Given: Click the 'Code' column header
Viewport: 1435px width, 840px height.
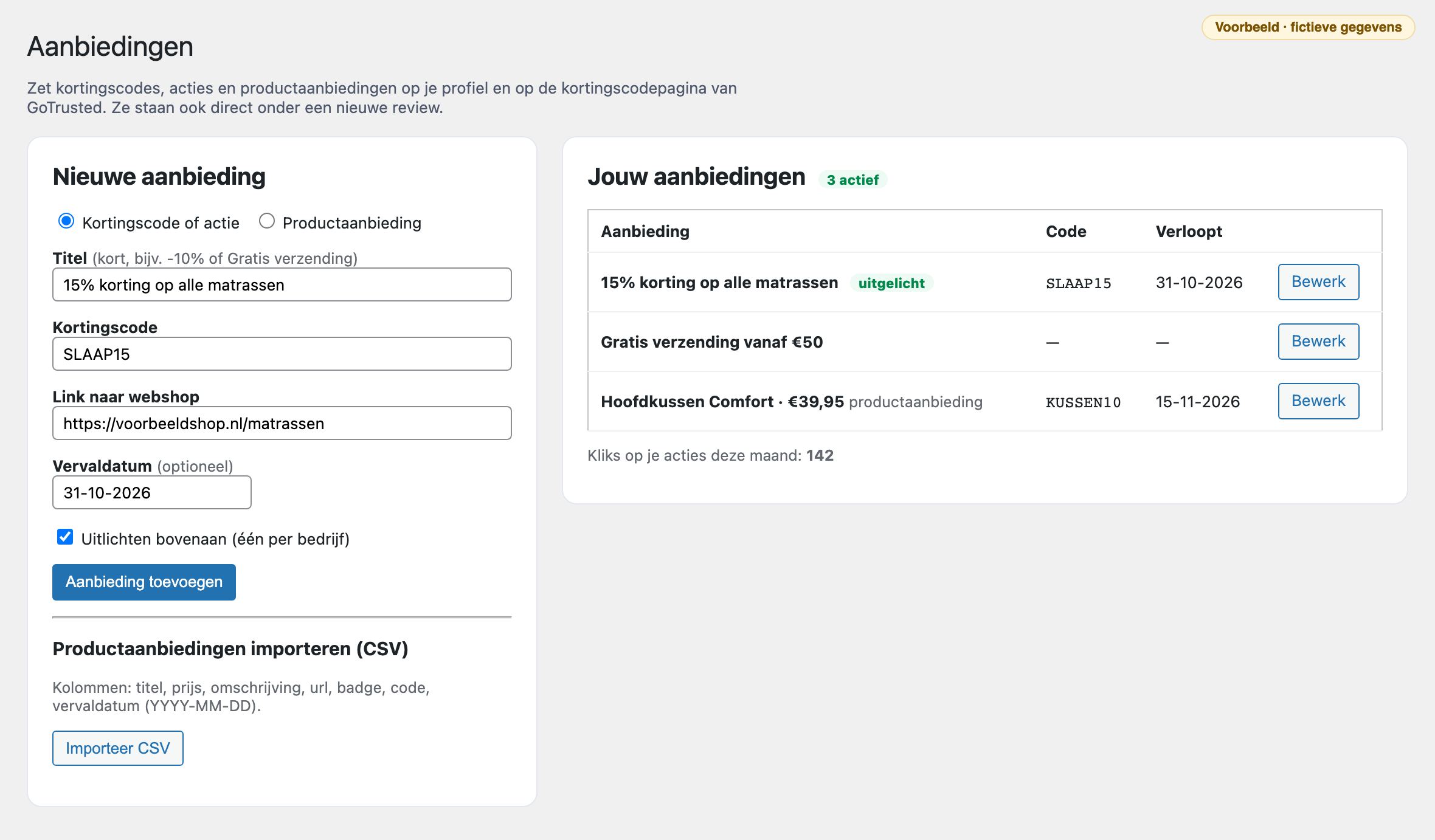Looking at the screenshot, I should click(x=1066, y=232).
